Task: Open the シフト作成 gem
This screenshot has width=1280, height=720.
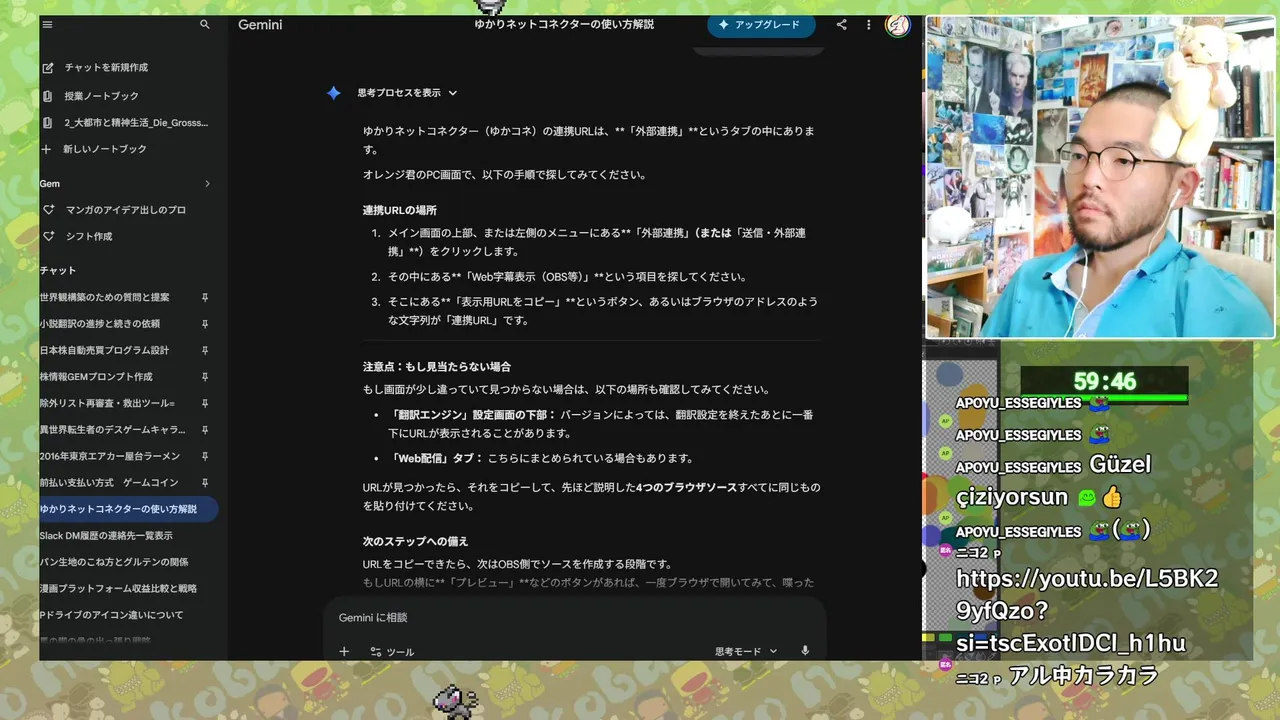Action: coord(89,236)
